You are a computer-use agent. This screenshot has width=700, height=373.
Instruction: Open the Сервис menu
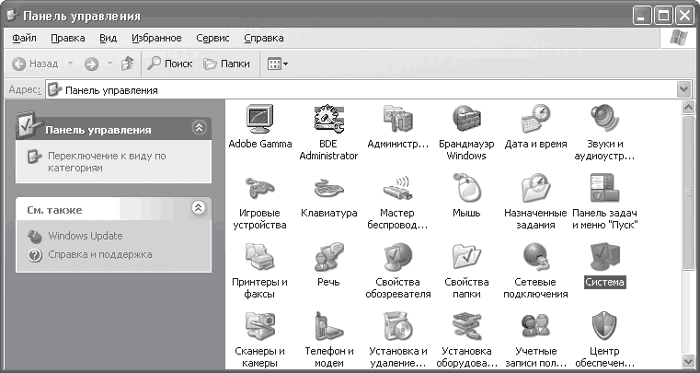pyautogui.click(x=213, y=38)
